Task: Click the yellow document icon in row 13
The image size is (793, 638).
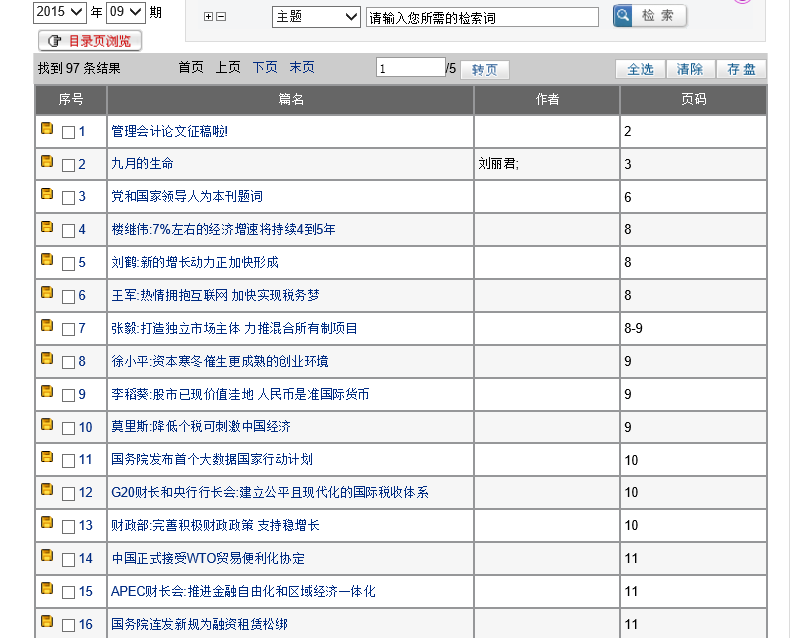Action: (x=47, y=523)
